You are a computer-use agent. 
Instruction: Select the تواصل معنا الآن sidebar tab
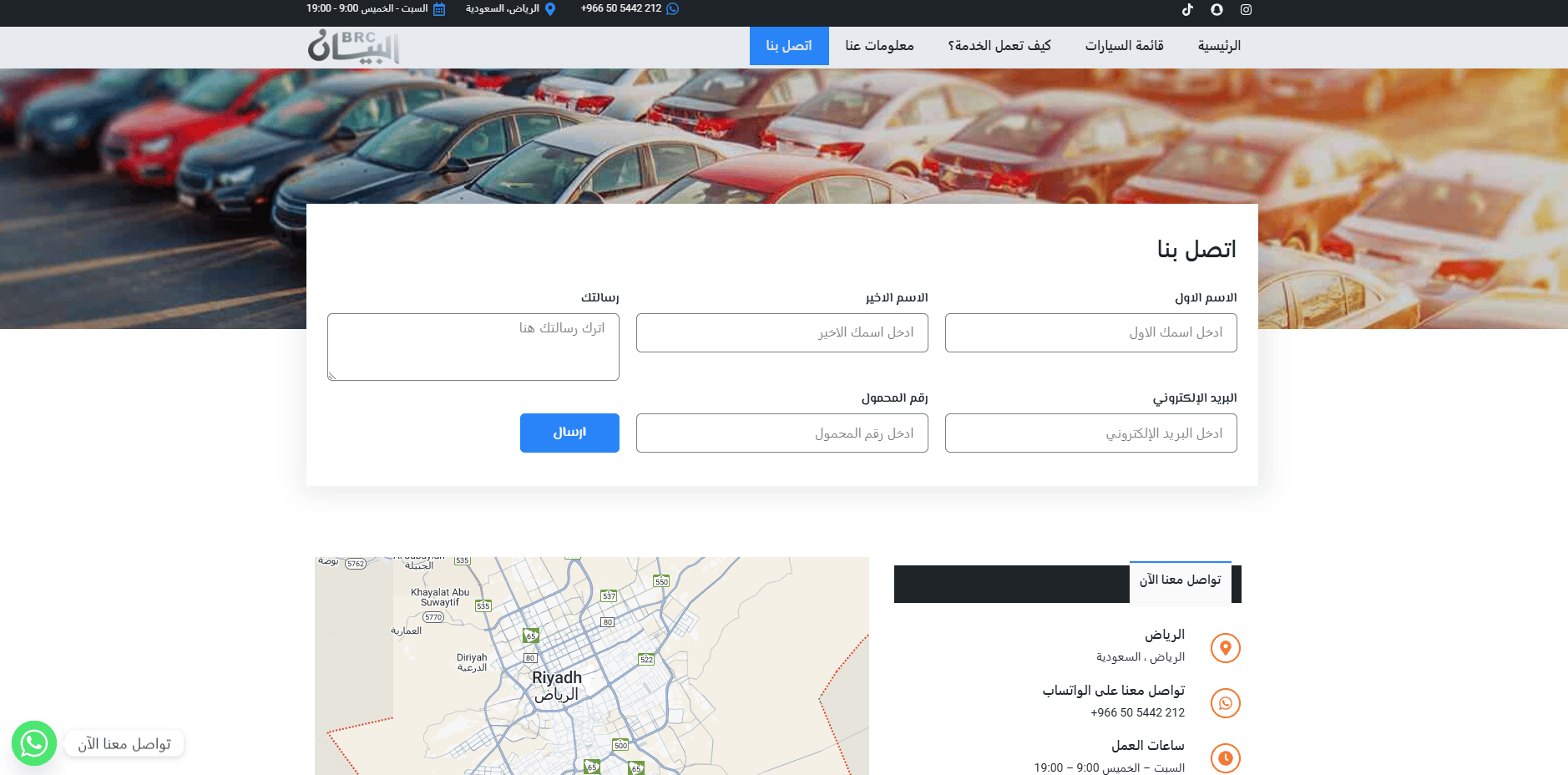tap(1180, 581)
